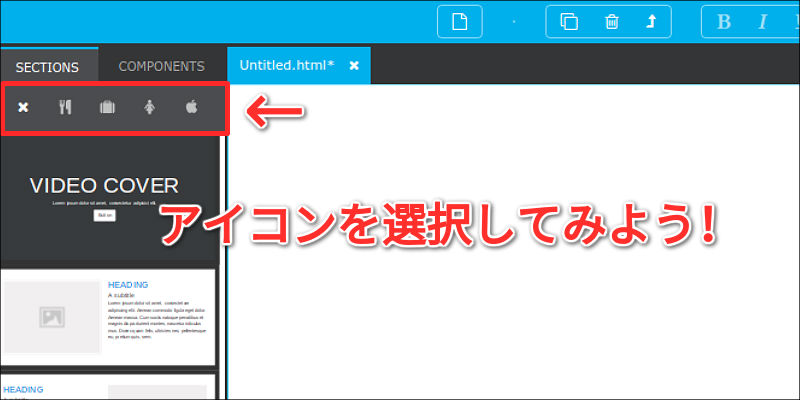Open the COMPONENTS tab
Screen dimensions: 800x400
[x=162, y=66]
